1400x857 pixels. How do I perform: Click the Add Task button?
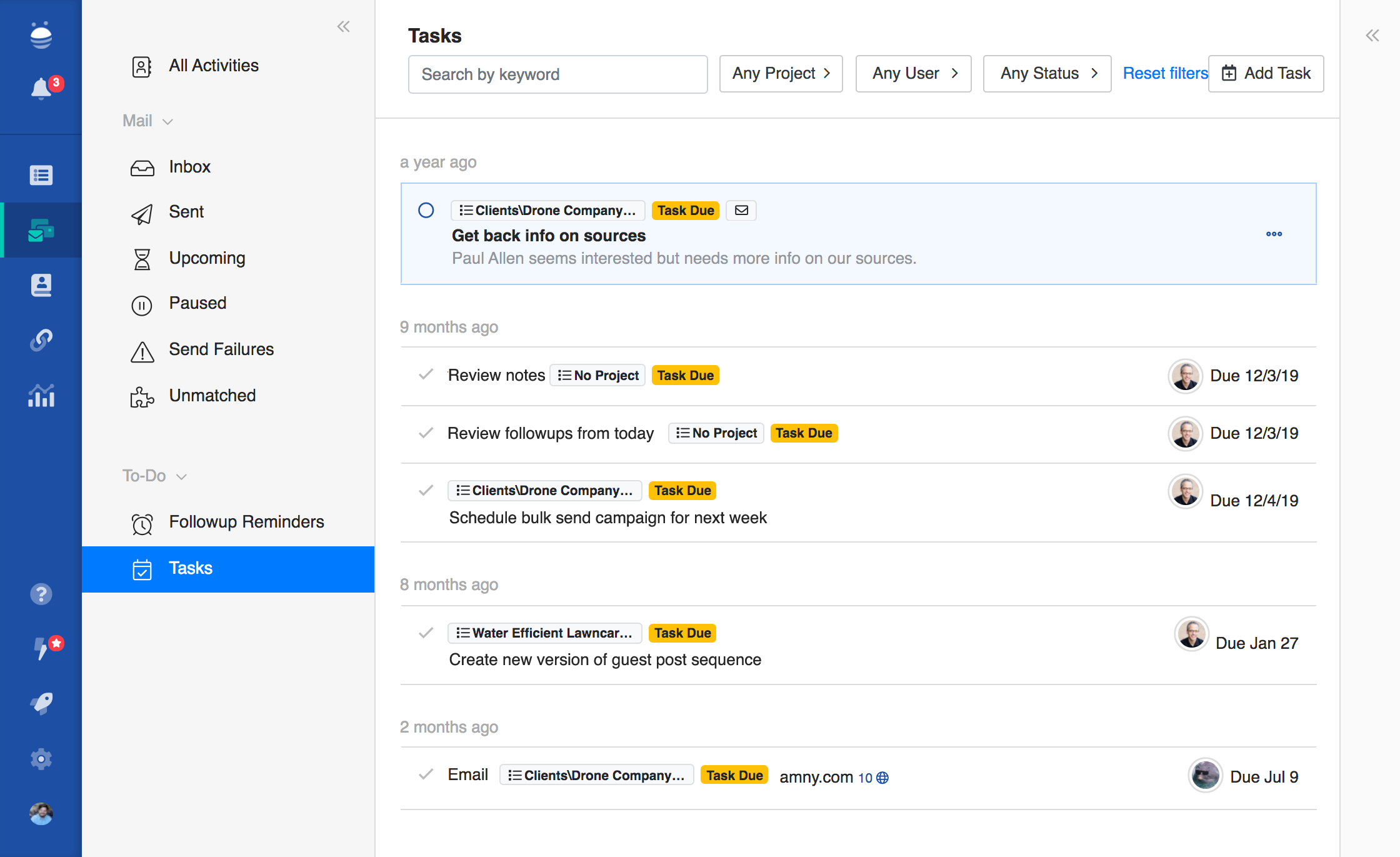[1266, 74]
